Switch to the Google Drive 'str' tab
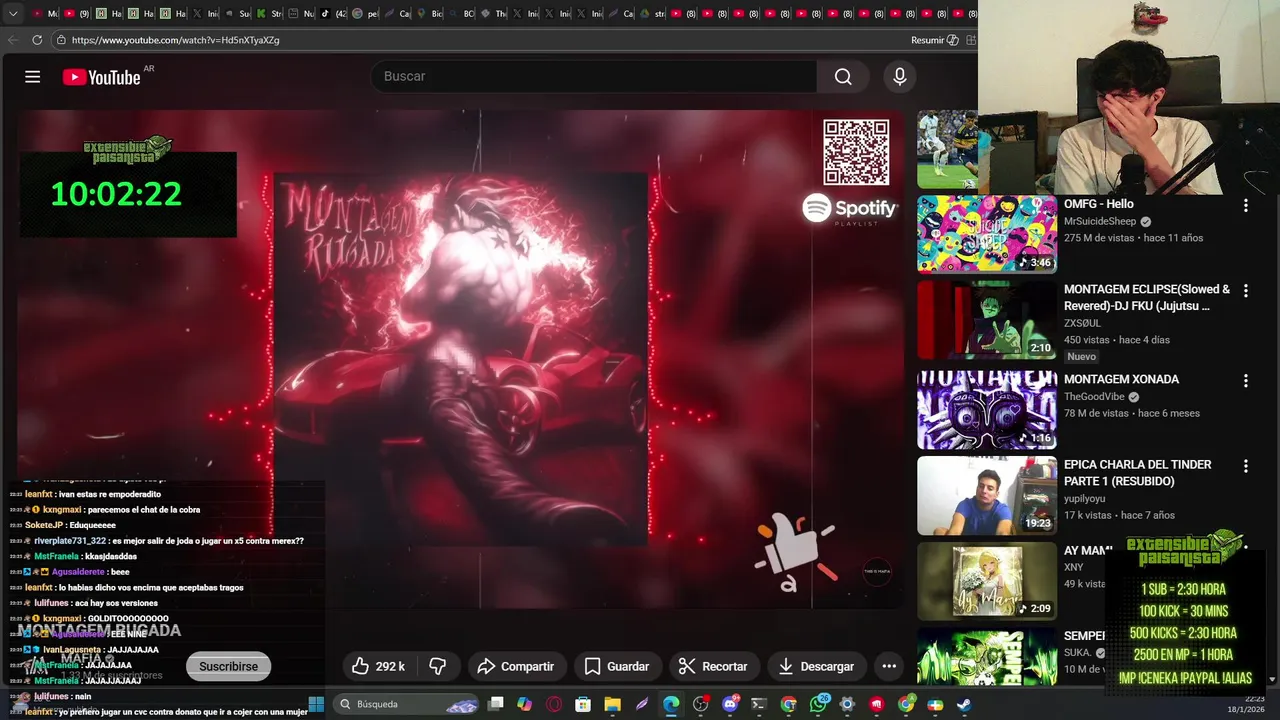The height and width of the screenshot is (720, 1280). click(654, 13)
